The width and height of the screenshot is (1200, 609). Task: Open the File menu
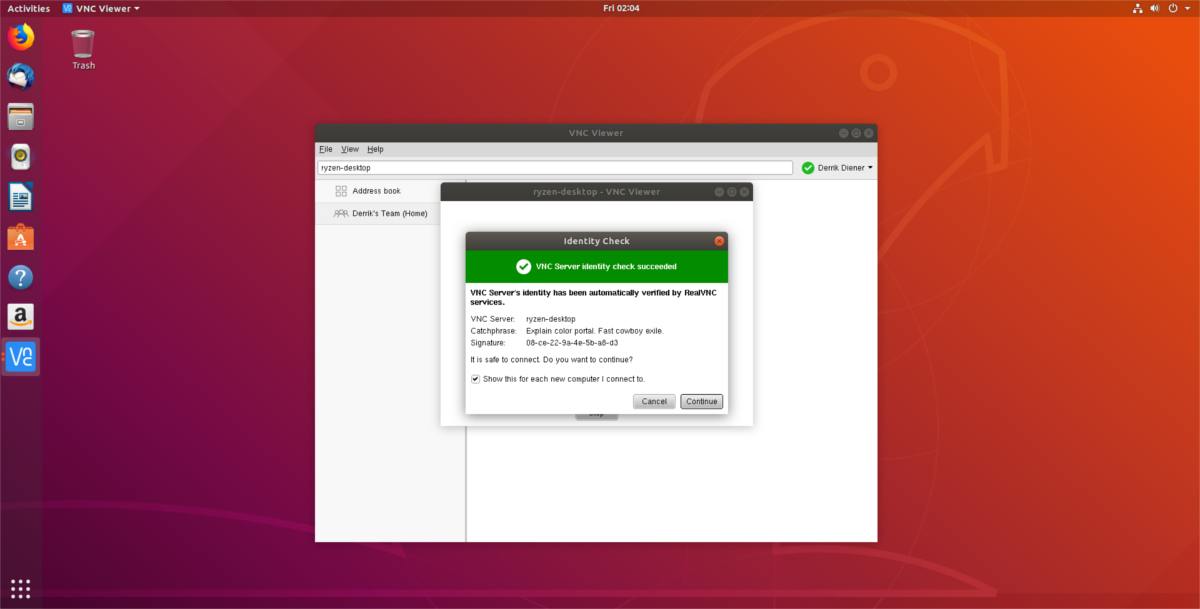(x=326, y=149)
